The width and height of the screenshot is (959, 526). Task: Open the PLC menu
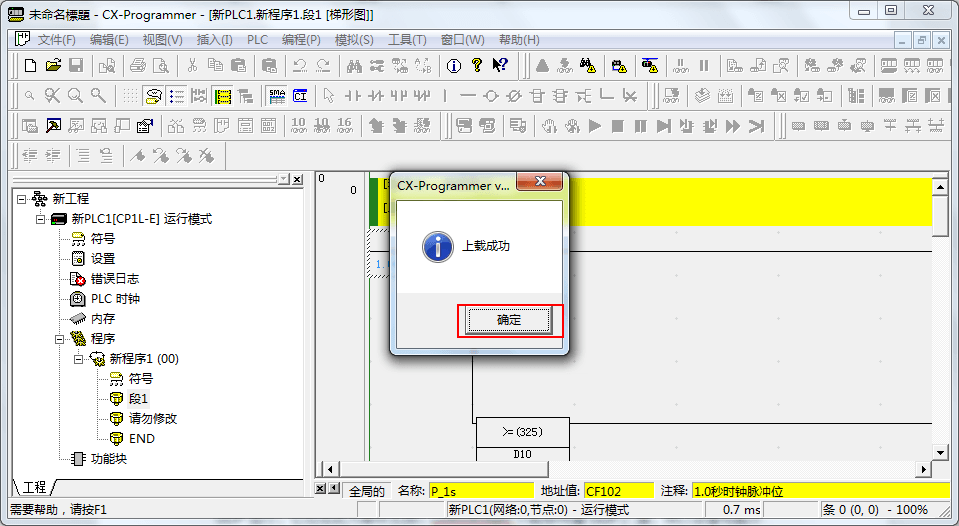[257, 40]
